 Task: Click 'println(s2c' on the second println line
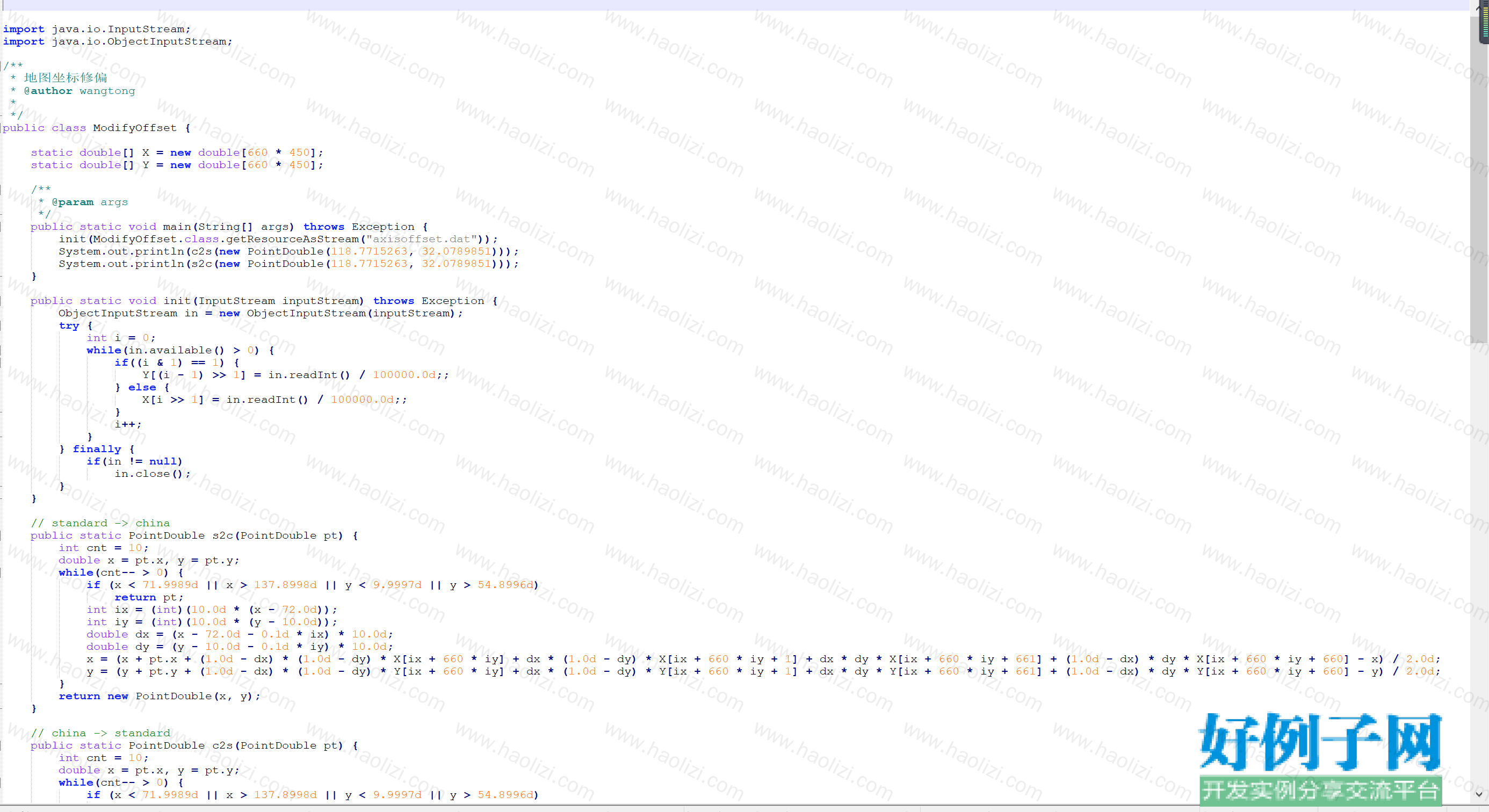174,264
